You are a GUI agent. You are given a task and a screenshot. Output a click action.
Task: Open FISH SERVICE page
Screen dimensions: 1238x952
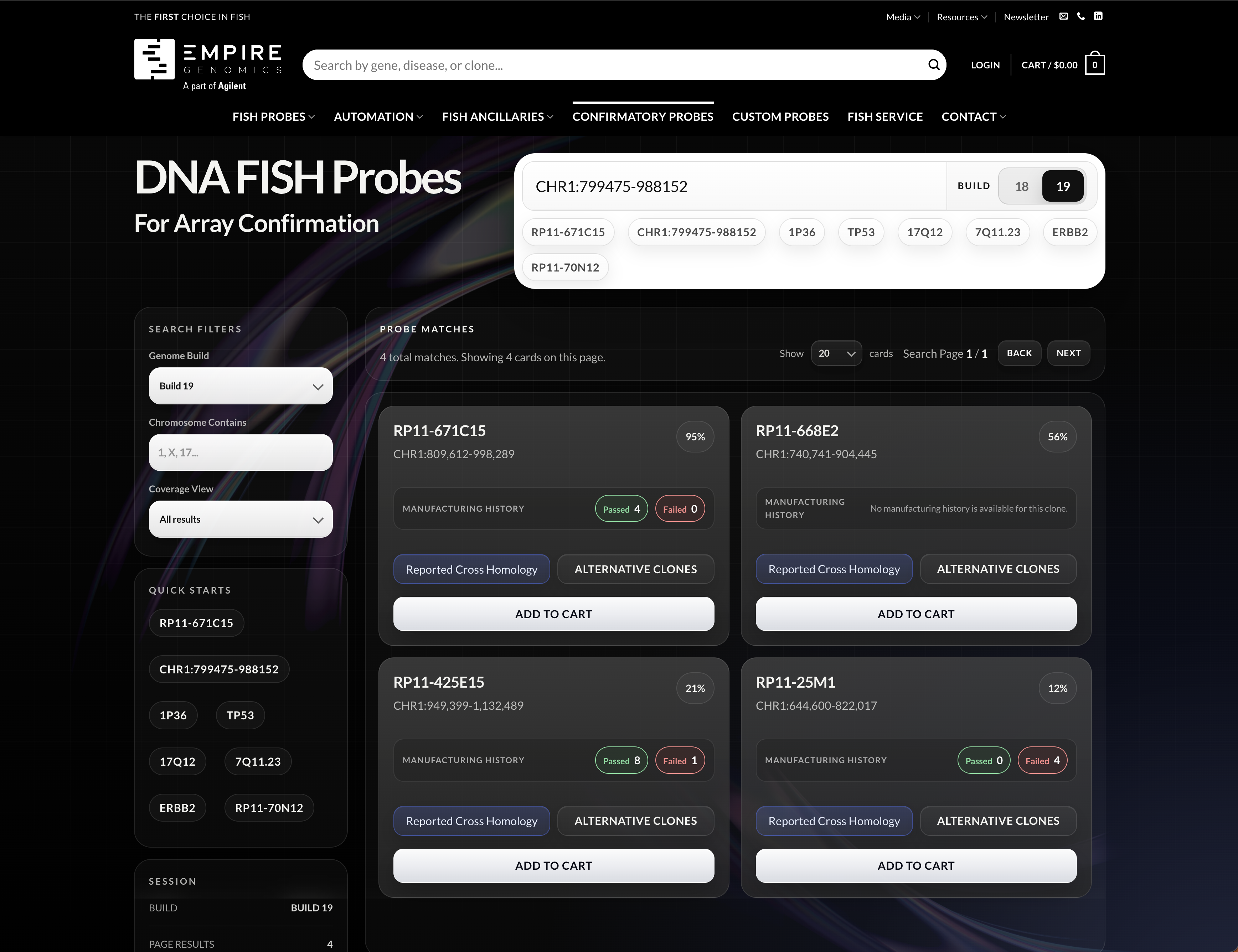point(885,117)
